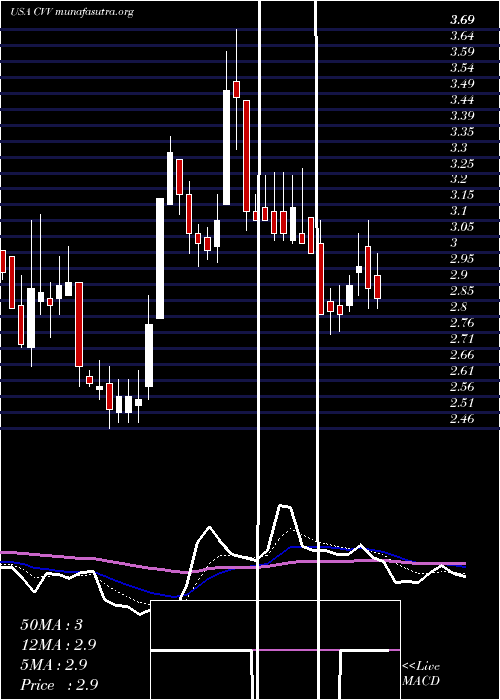This screenshot has height=700, width=500.
Task: Select the 2.61 price axis label
Action: [x=462, y=371]
